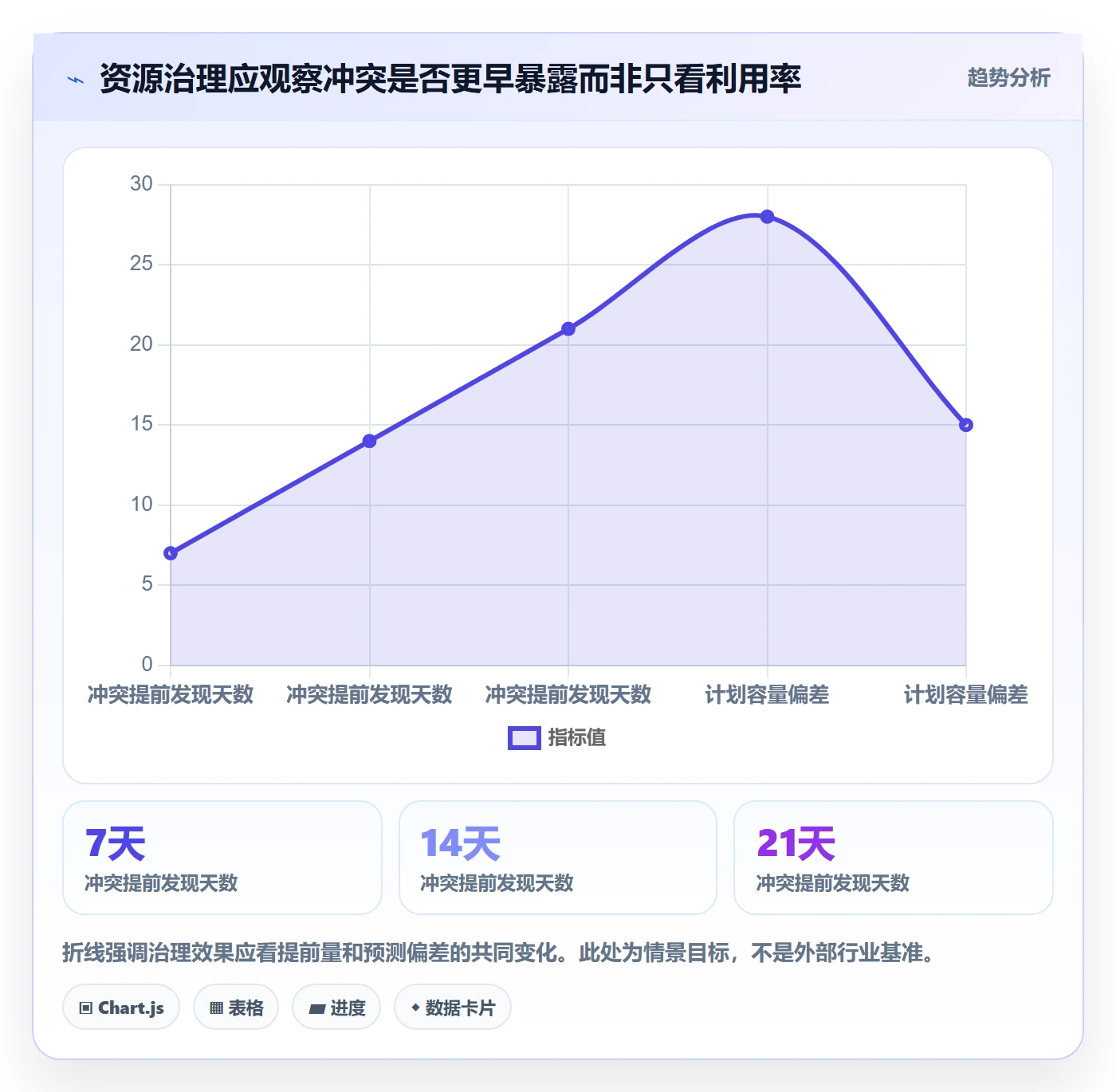
Task: Click the y-axis label 25
Action: [x=141, y=264]
